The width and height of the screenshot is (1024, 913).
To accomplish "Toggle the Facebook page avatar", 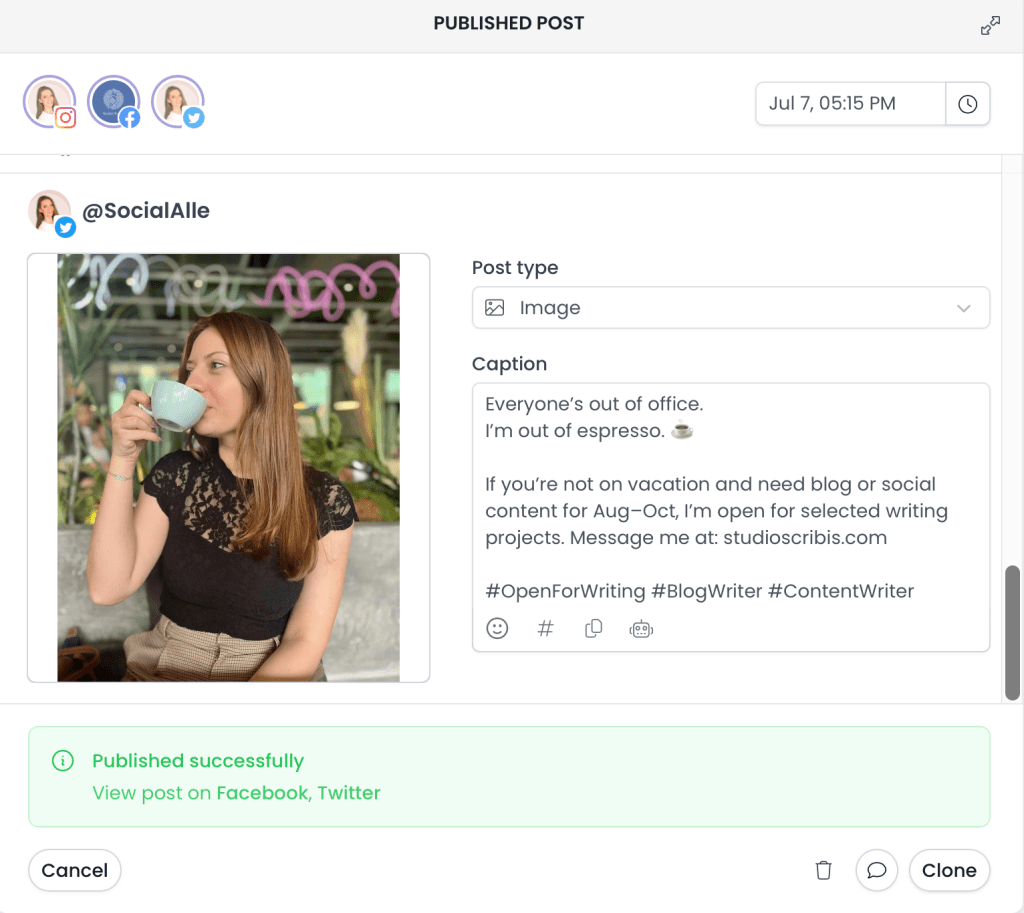I will click(113, 102).
